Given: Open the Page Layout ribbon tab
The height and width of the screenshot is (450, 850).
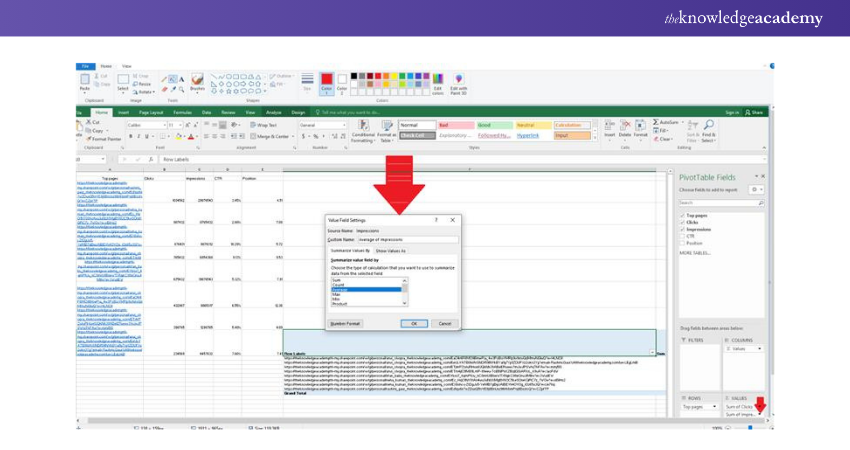Looking at the screenshot, I should coord(151,112).
